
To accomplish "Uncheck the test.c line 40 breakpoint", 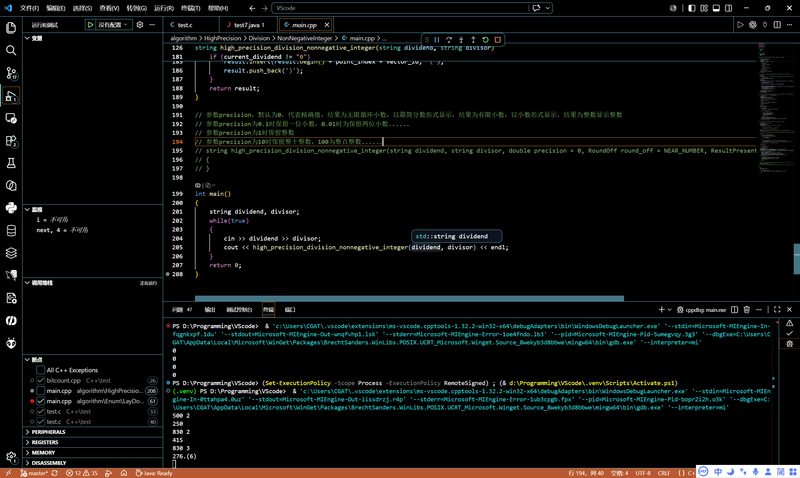I will [40, 422].
